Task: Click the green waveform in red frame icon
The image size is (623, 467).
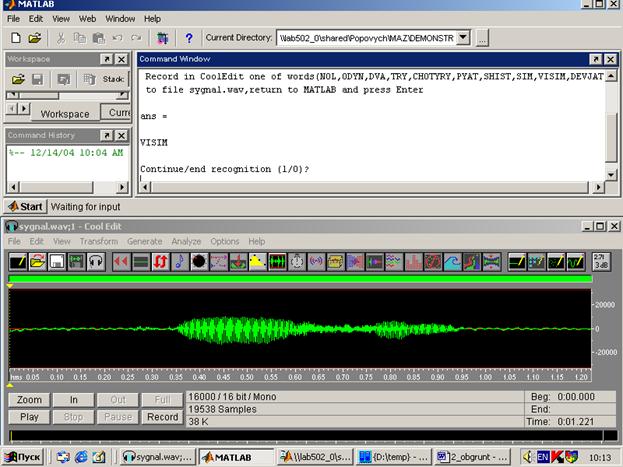Action: tap(277, 262)
